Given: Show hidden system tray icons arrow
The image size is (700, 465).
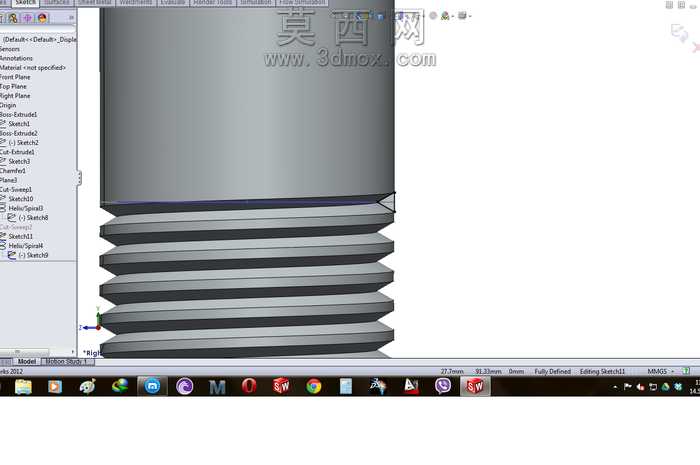Looking at the screenshot, I should 615,387.
